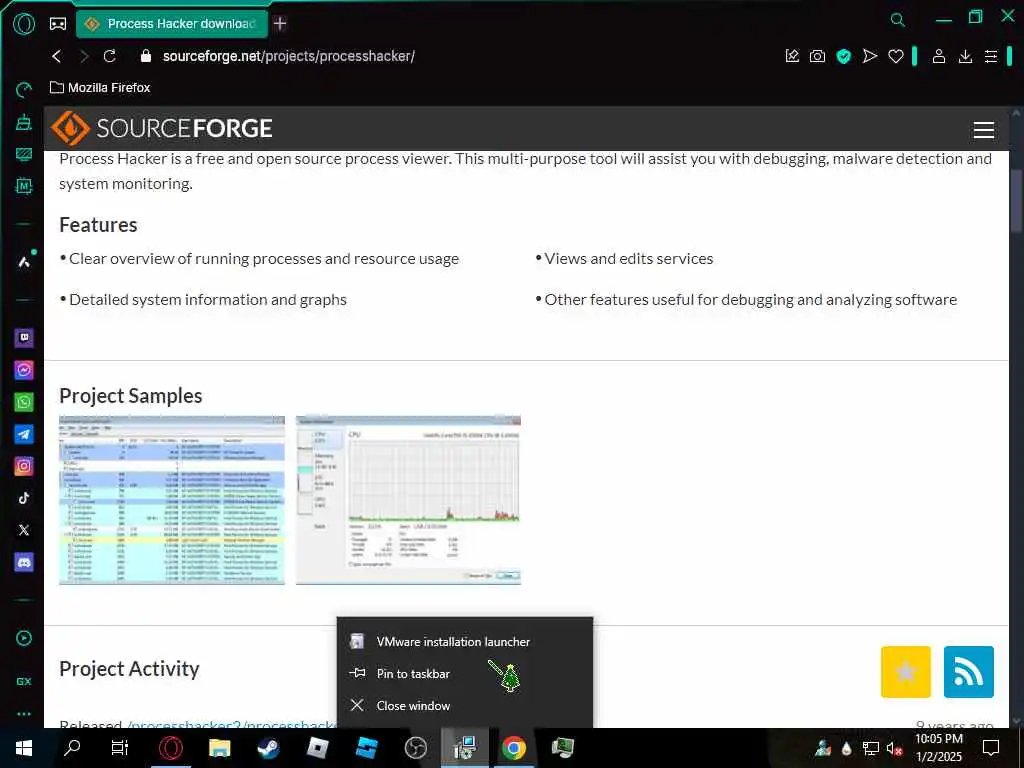Click the address bar padlock icon

click(x=146, y=56)
